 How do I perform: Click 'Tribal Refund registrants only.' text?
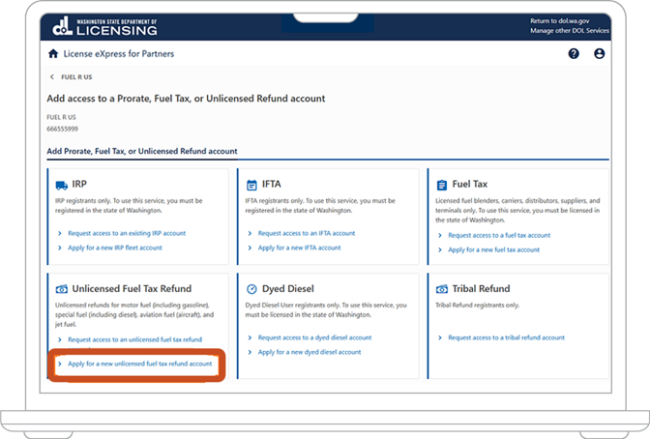point(477,305)
